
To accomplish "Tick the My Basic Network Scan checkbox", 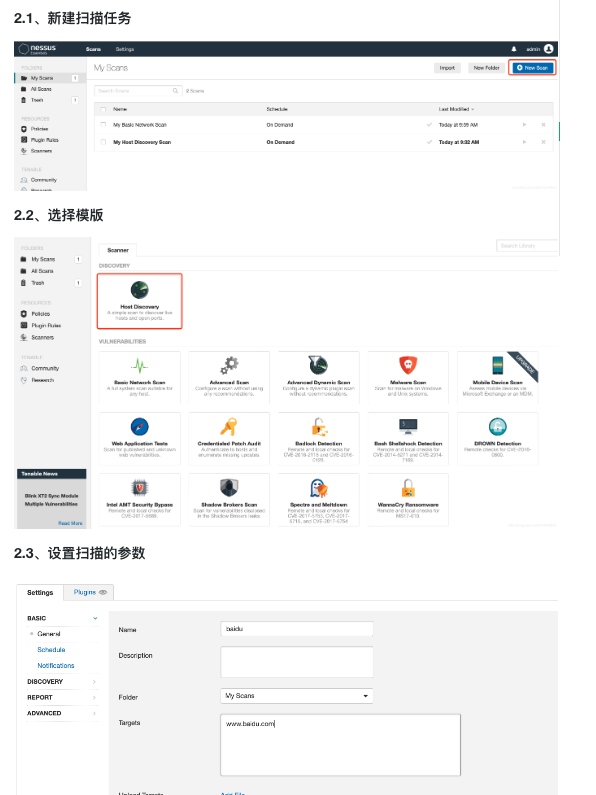I will click(103, 125).
